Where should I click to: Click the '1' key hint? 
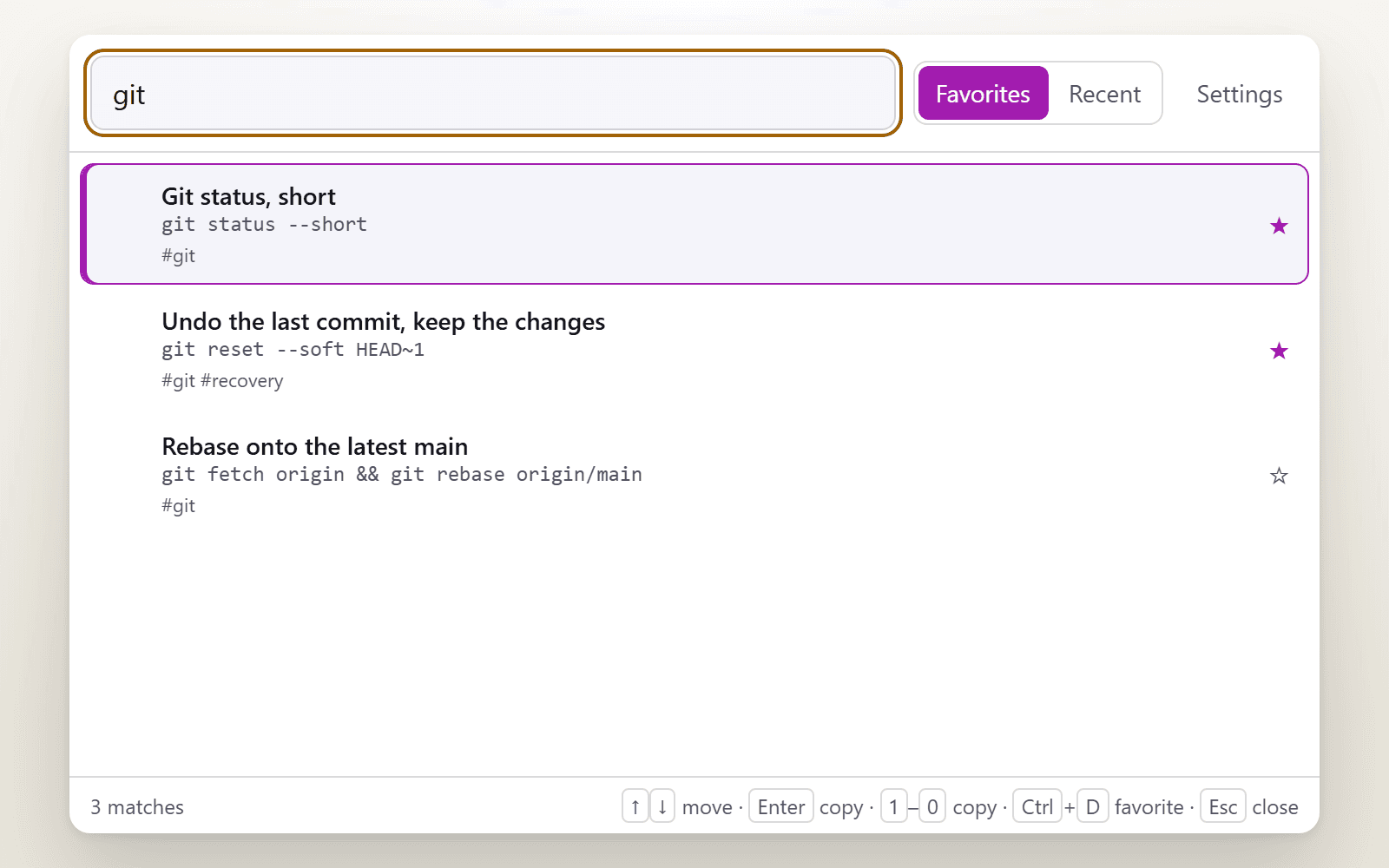tap(894, 806)
